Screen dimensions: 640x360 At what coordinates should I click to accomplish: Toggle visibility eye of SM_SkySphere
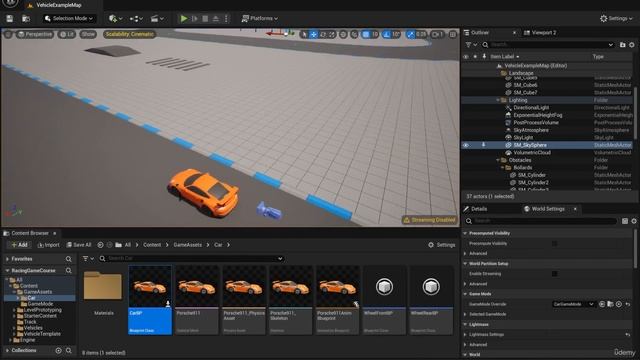pos(466,145)
